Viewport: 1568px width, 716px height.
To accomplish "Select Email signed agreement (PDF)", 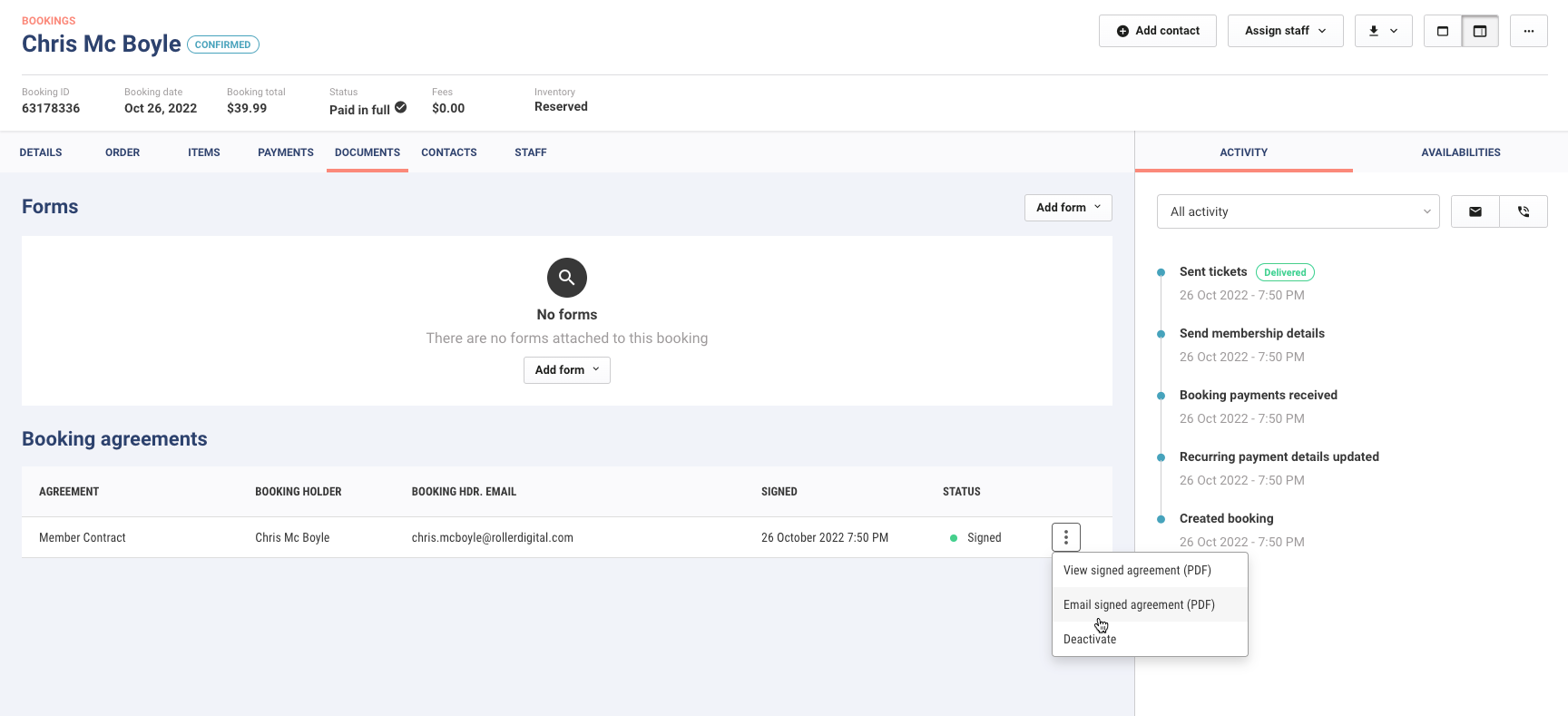I will 1139,605.
